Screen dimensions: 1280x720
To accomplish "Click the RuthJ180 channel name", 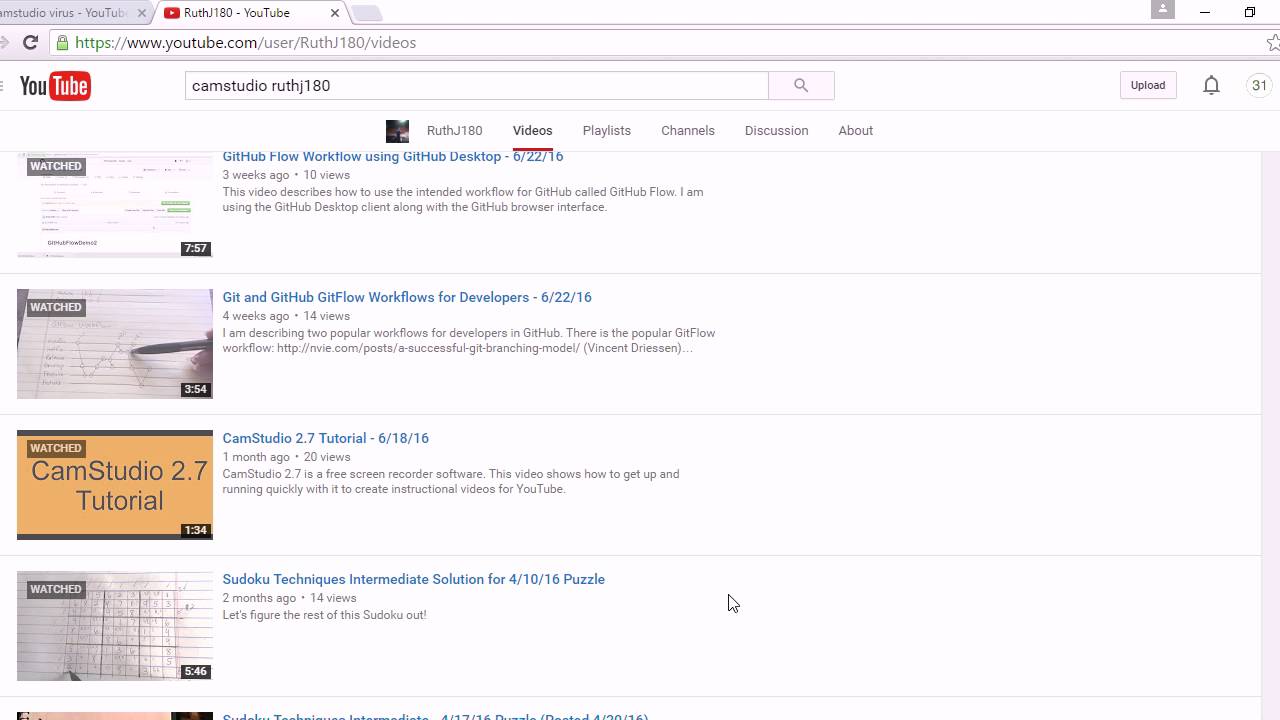I will click(454, 131).
